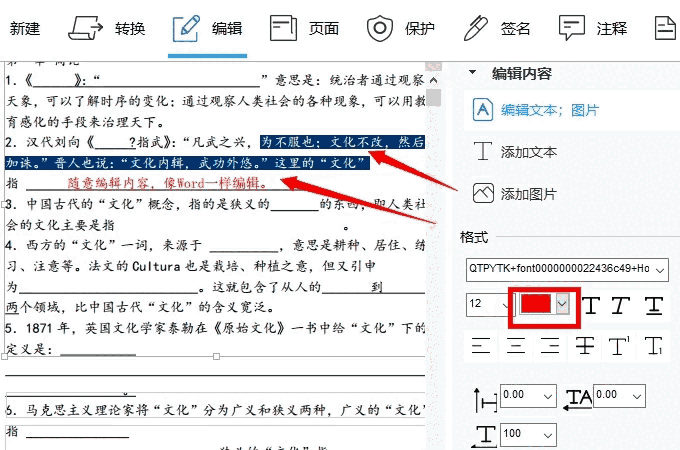Click the red font color swatch
The height and width of the screenshot is (450, 680).
pyautogui.click(x=536, y=303)
